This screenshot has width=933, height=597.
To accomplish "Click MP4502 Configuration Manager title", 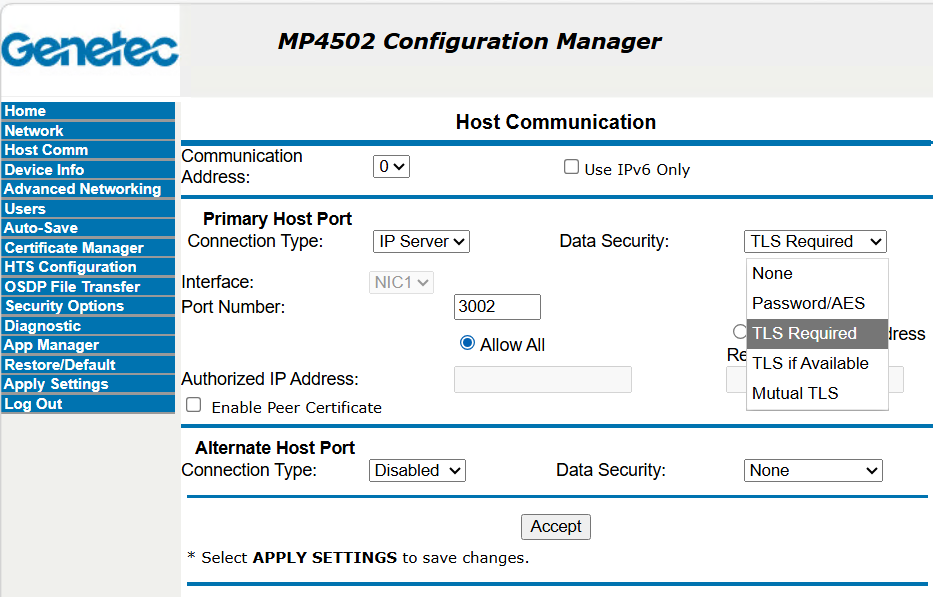I will 469,42.
